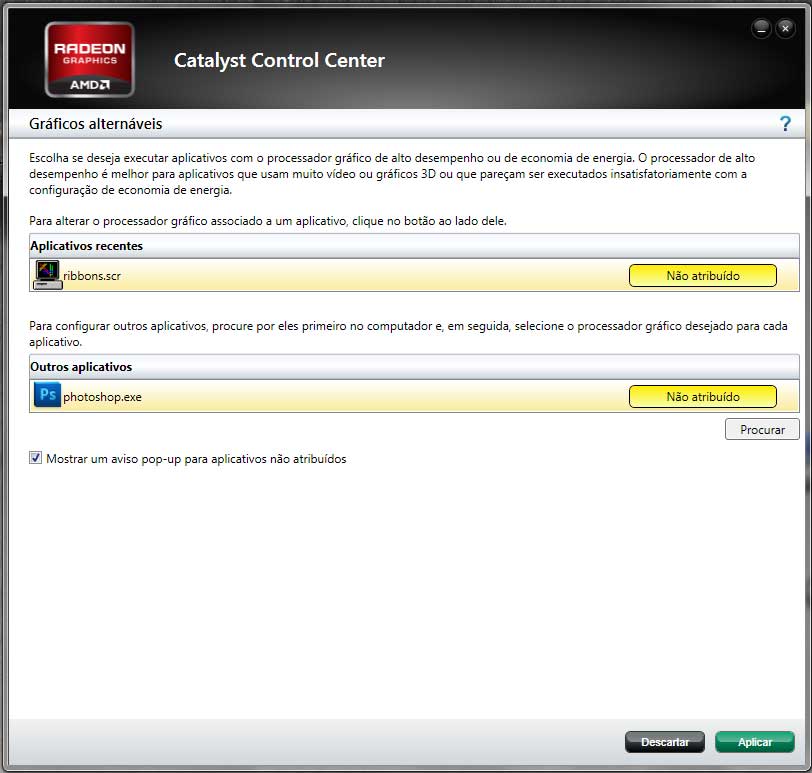Click the 'Mostrar um aviso pop-up' label text
Screen dimensions: 812x773
click(x=196, y=459)
